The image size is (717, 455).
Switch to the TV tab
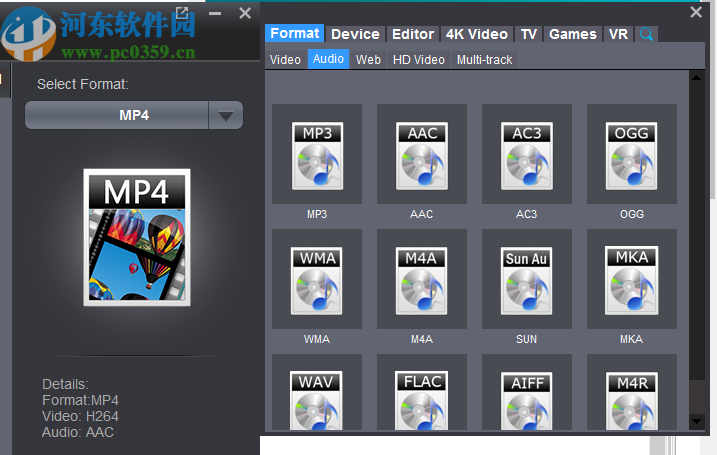click(529, 34)
